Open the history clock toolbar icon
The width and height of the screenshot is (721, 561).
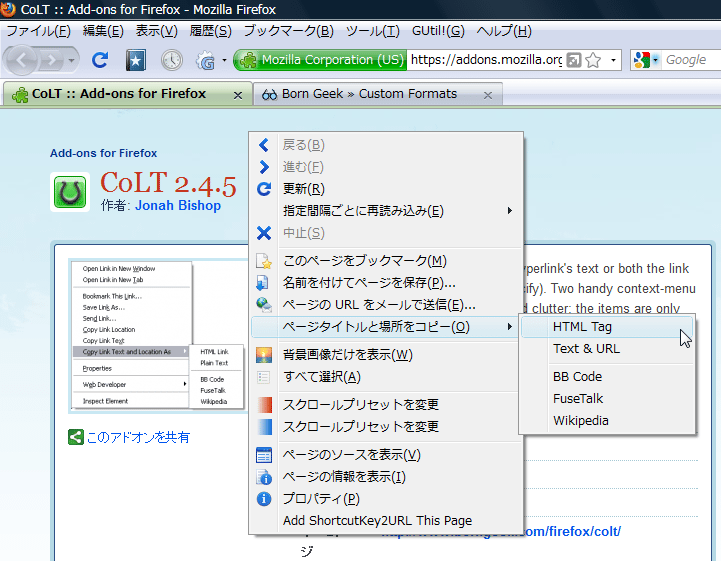(172, 60)
